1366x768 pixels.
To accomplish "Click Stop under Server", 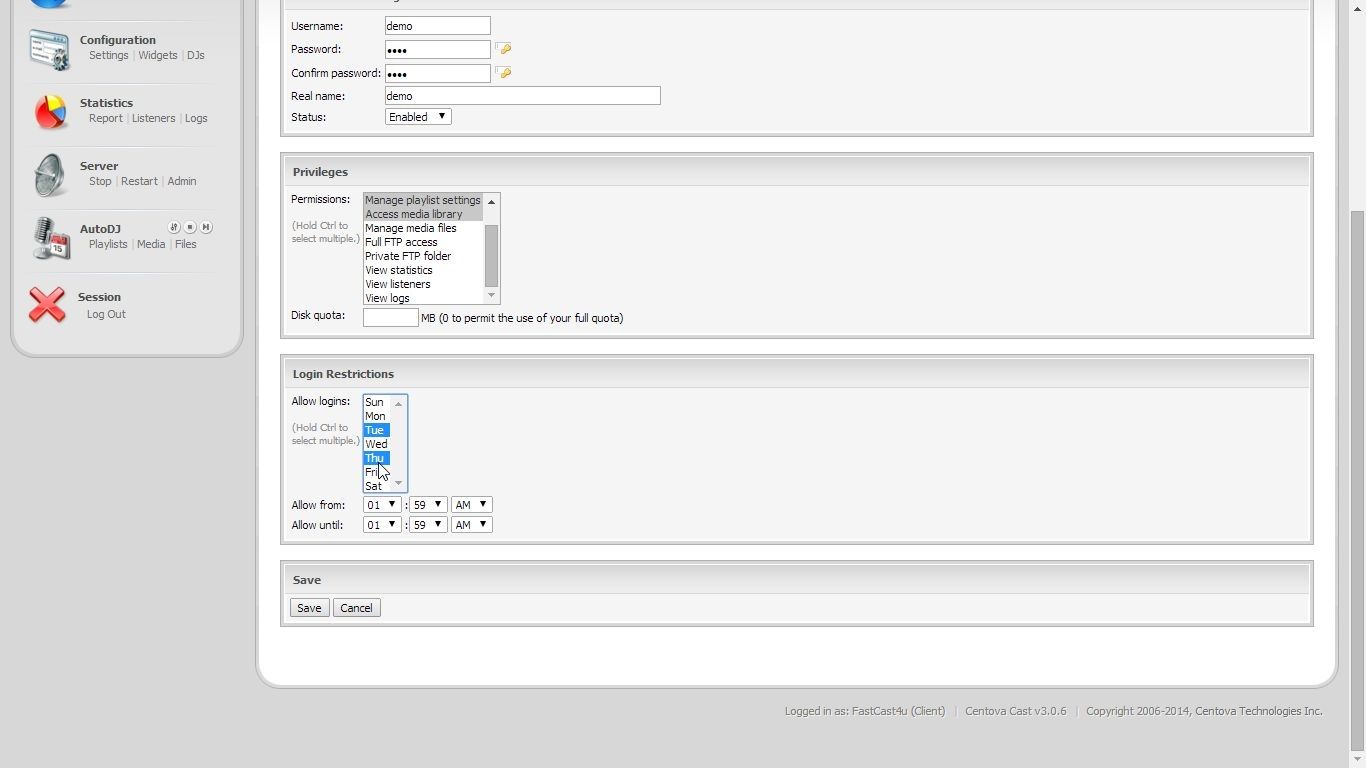I will [x=100, y=181].
